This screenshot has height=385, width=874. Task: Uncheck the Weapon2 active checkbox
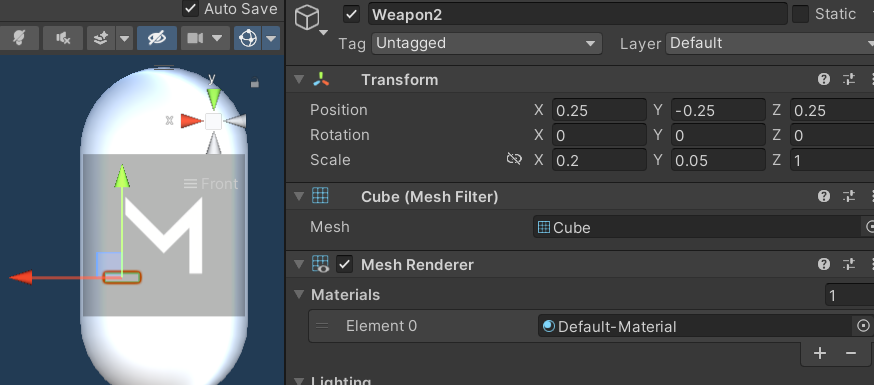(351, 14)
